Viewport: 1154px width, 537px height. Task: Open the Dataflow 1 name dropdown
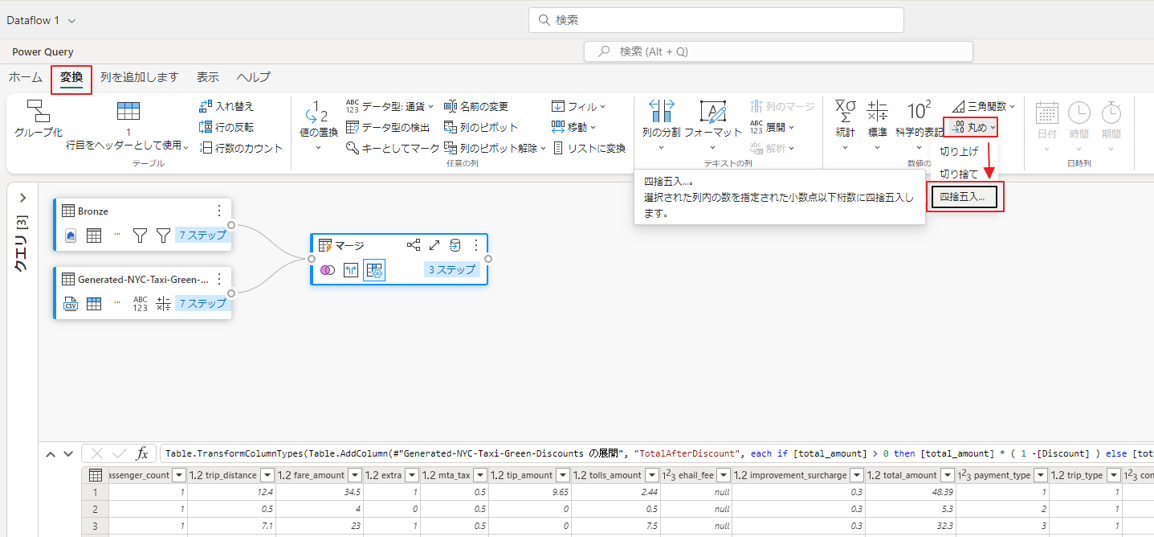(71, 20)
